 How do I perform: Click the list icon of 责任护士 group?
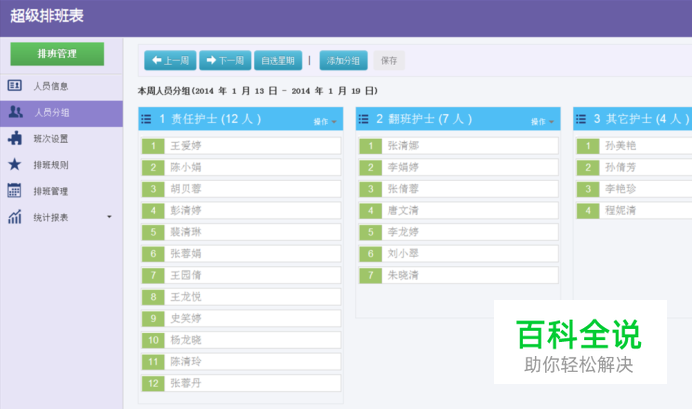coord(146,119)
